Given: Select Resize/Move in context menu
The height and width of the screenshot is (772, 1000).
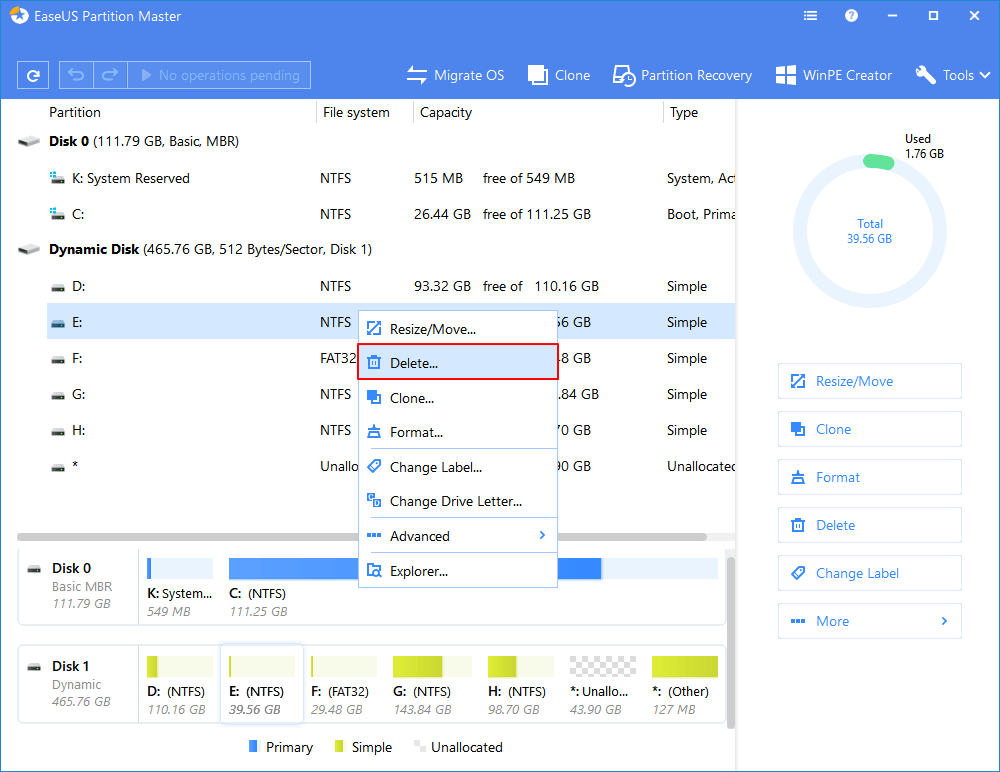Looking at the screenshot, I should pos(458,329).
